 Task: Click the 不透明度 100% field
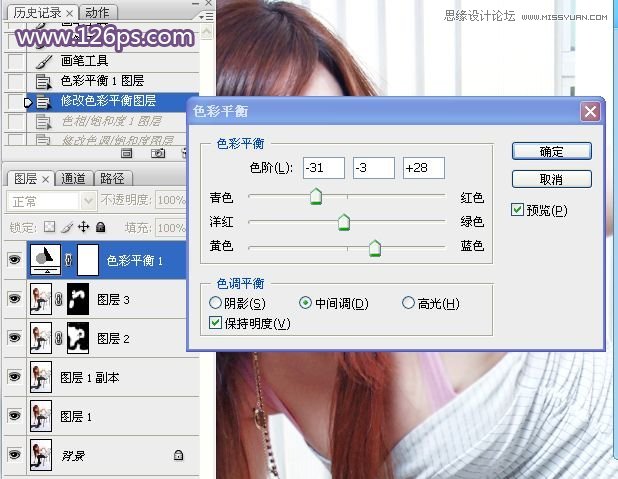pos(170,200)
